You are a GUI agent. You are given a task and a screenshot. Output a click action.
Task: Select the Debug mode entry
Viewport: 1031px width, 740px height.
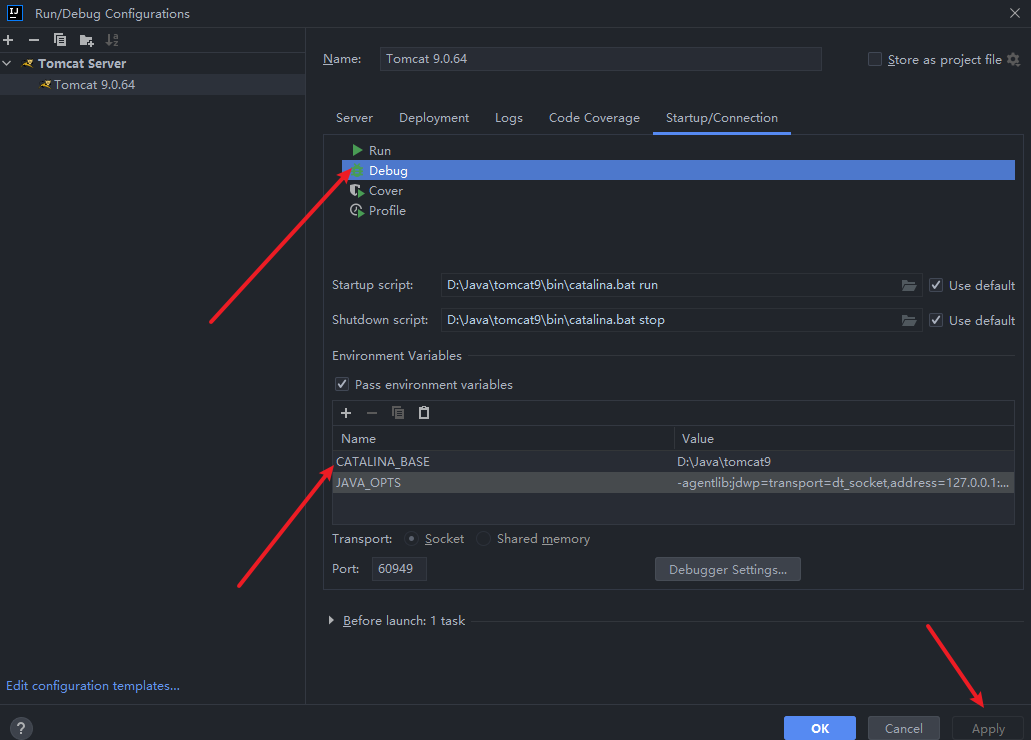pyautogui.click(x=678, y=170)
